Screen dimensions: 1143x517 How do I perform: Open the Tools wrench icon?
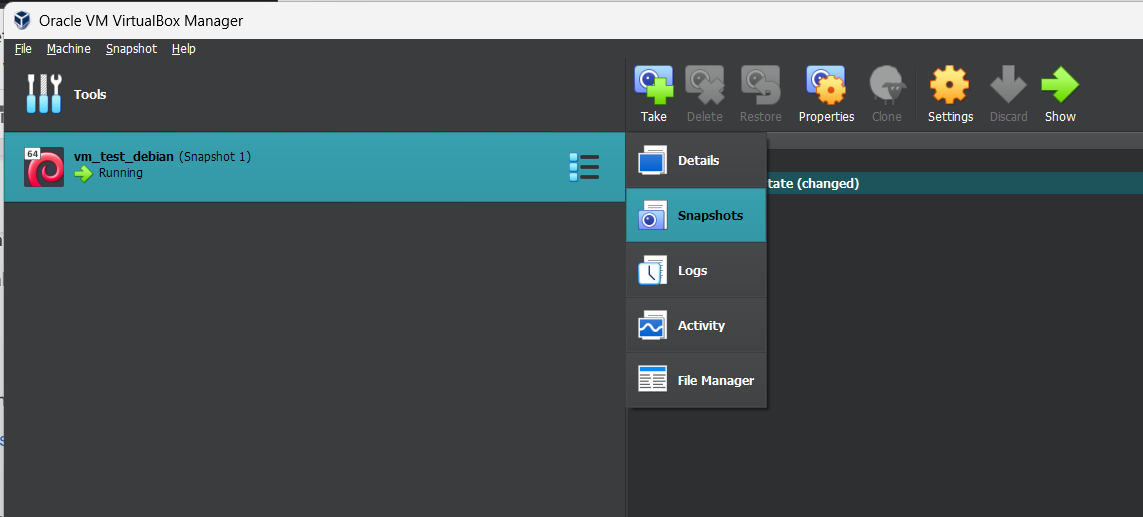(x=44, y=94)
